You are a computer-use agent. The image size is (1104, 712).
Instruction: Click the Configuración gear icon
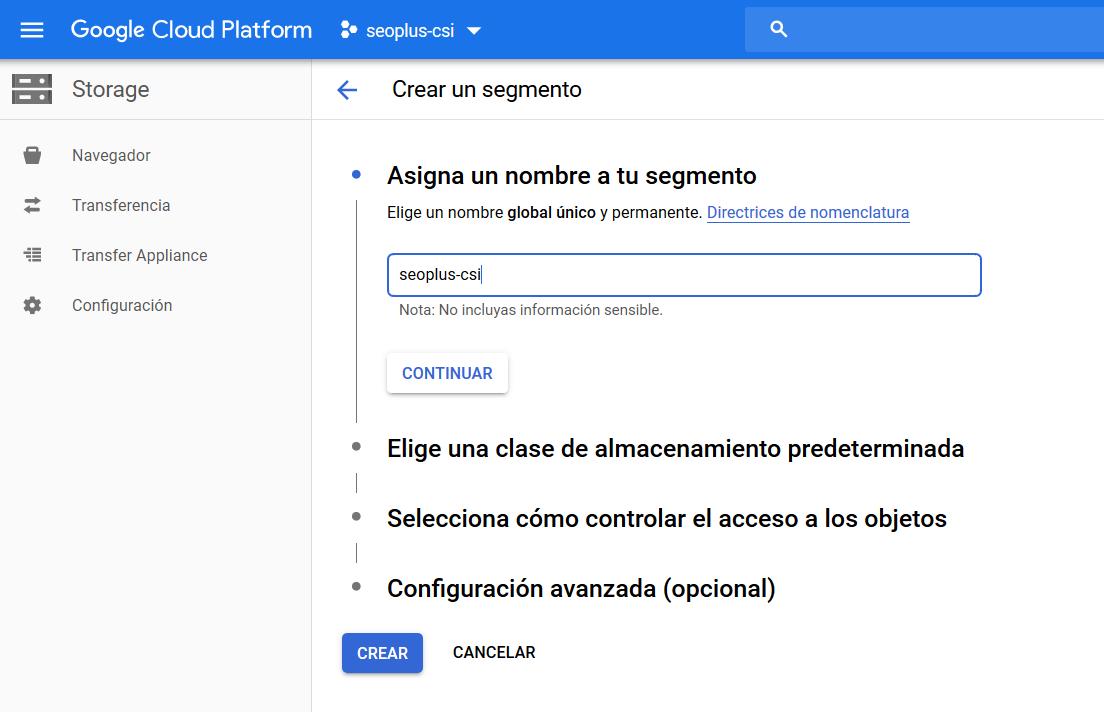[32, 305]
